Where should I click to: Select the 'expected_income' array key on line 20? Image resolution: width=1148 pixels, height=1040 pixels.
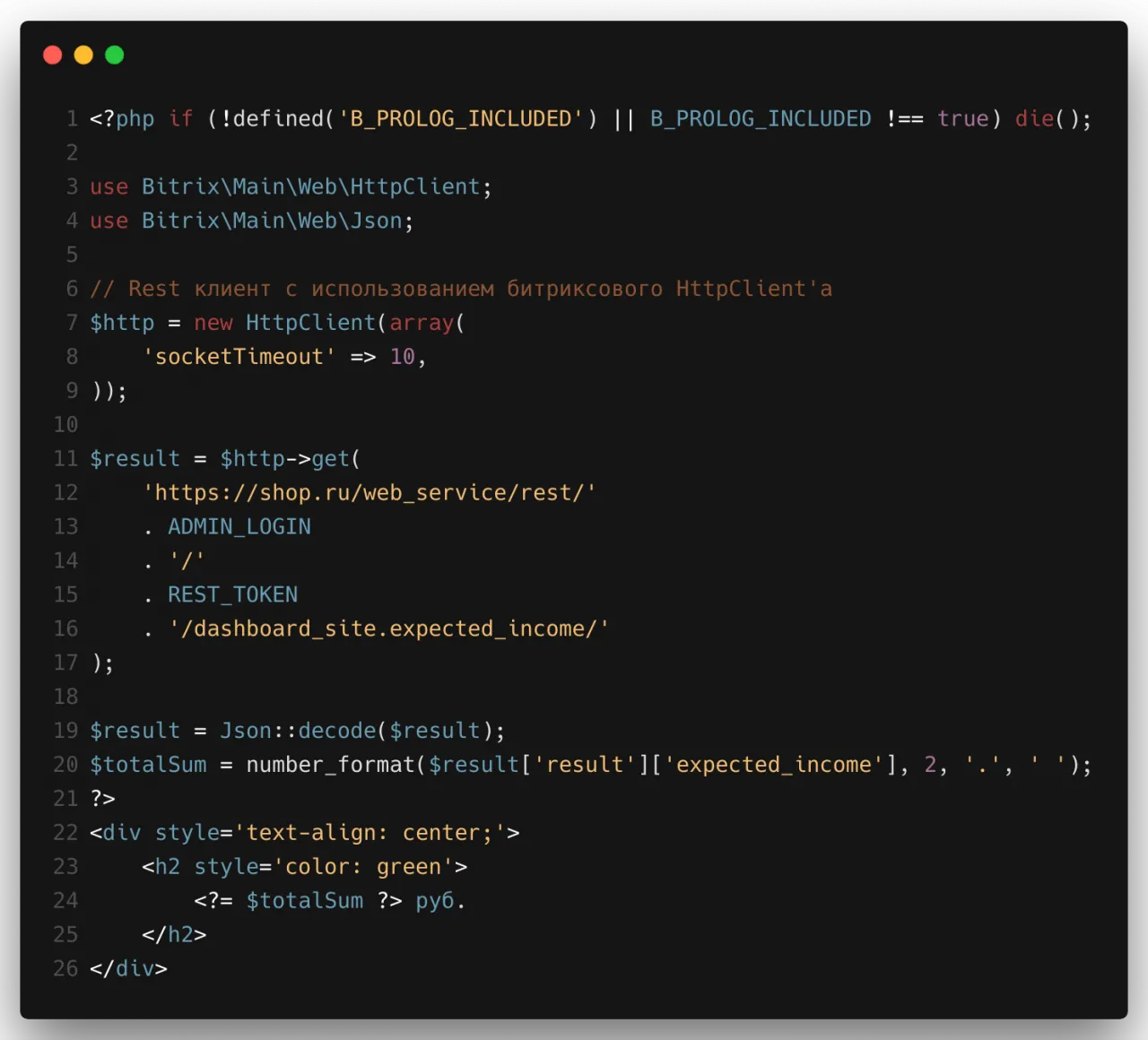[x=773, y=765]
